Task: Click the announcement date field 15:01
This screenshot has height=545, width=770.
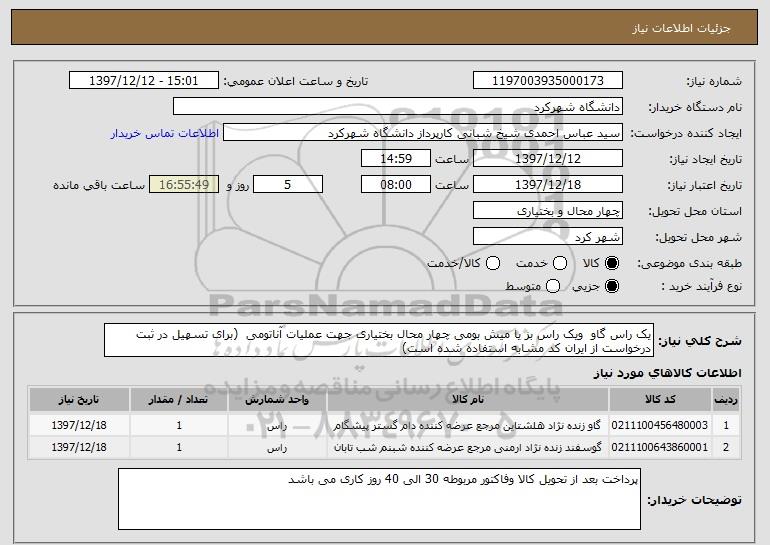Action: 144,81
